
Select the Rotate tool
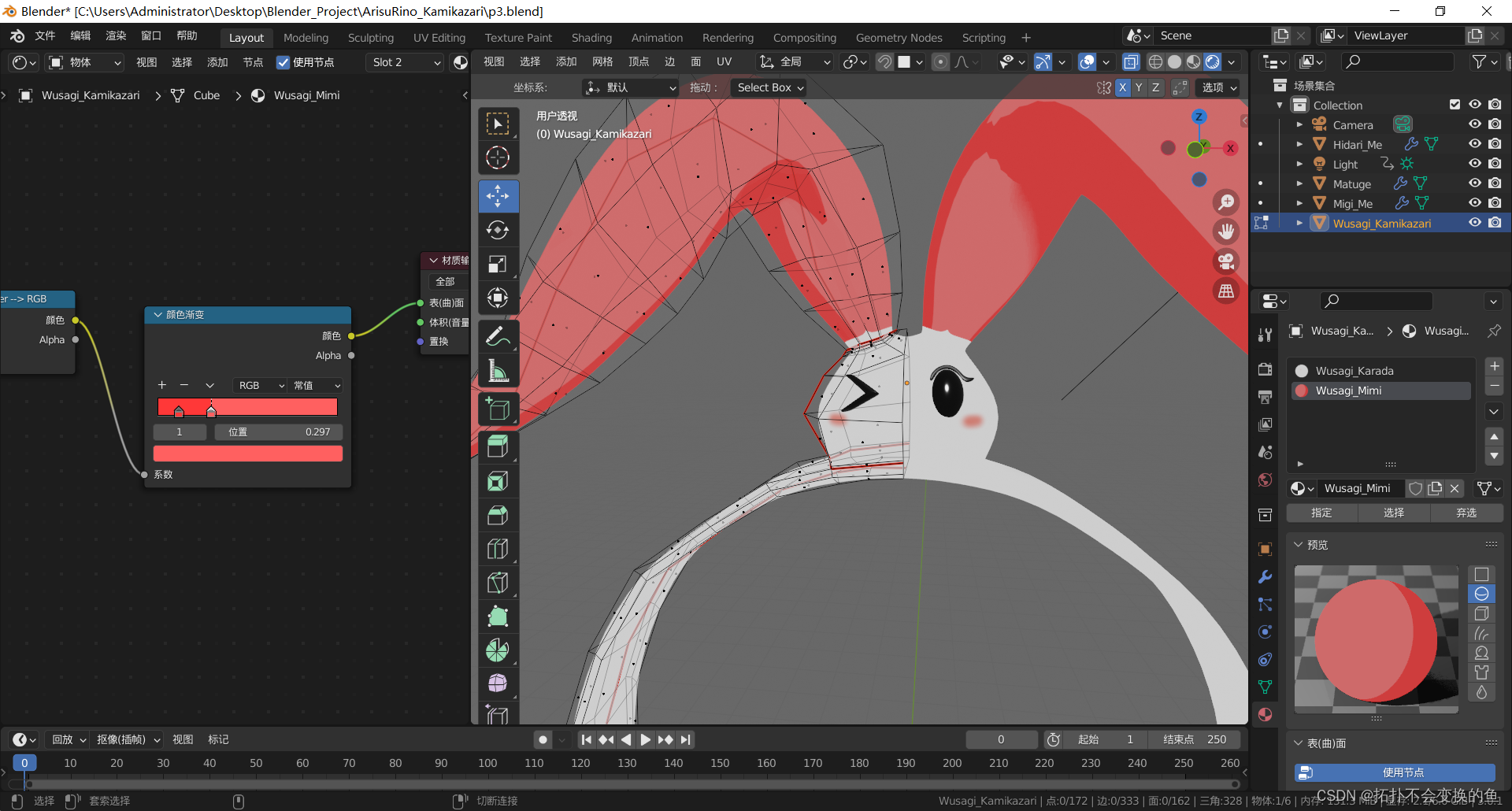coord(498,230)
